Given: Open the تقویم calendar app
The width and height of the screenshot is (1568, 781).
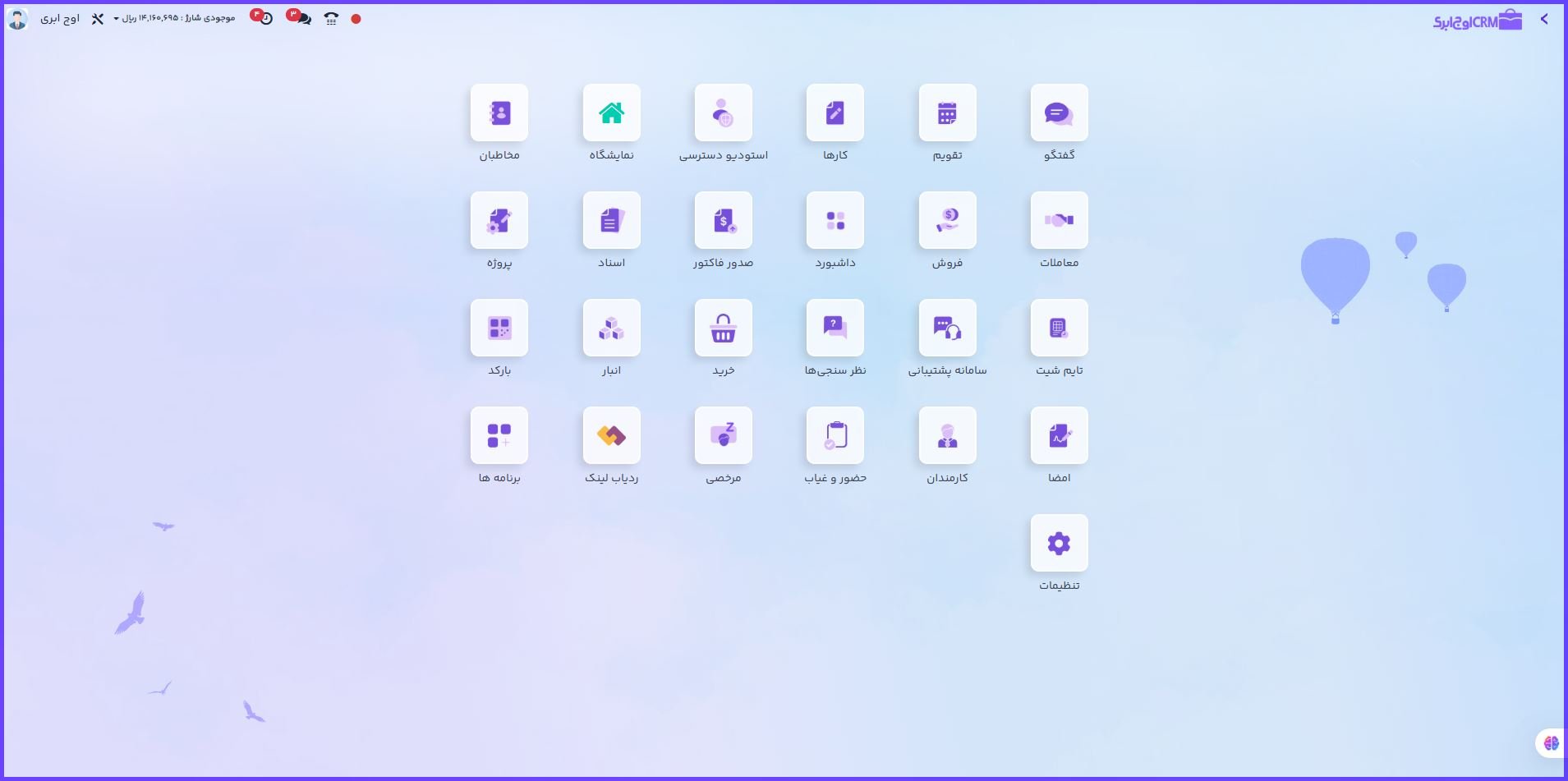Looking at the screenshot, I should 947,113.
